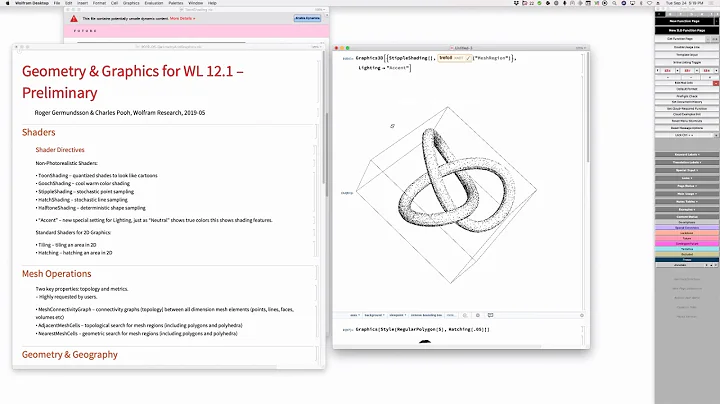The width and height of the screenshot is (720, 404).
Task: Click the Graphics RegularPolygon Hatching input cell
Action: coord(422,329)
